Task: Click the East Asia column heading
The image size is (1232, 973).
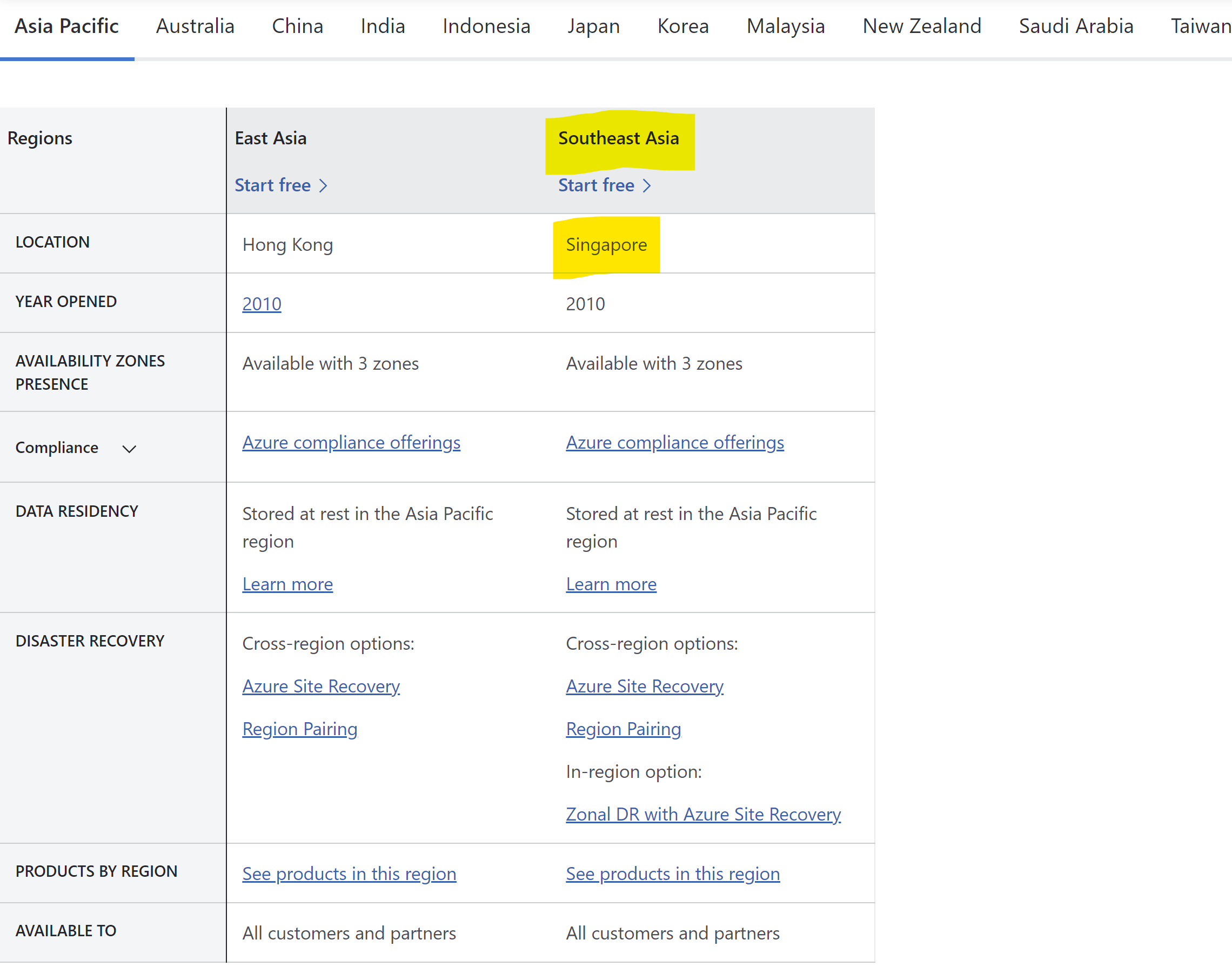Action: 270,138
